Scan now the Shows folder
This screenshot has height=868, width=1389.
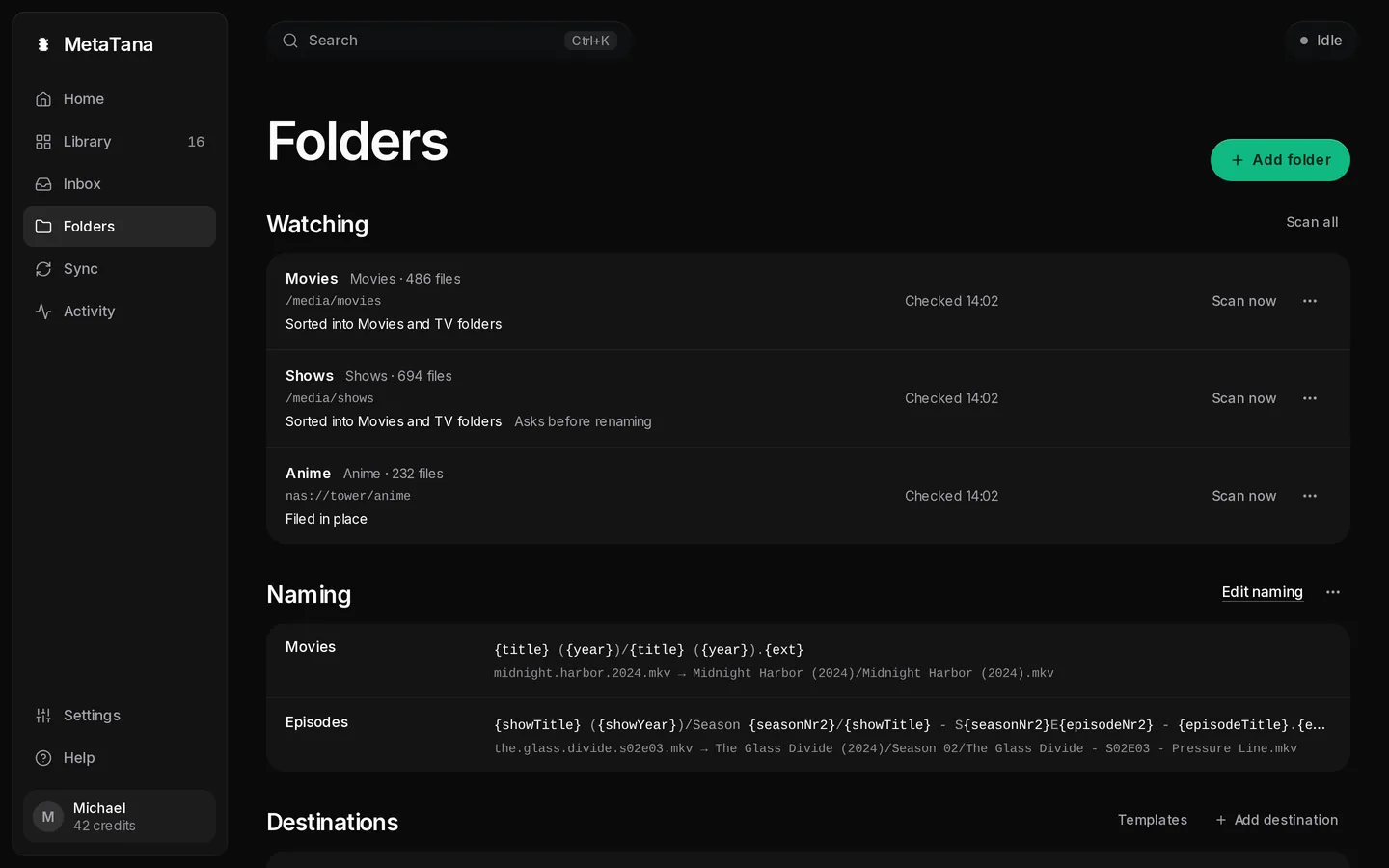[x=1243, y=398]
